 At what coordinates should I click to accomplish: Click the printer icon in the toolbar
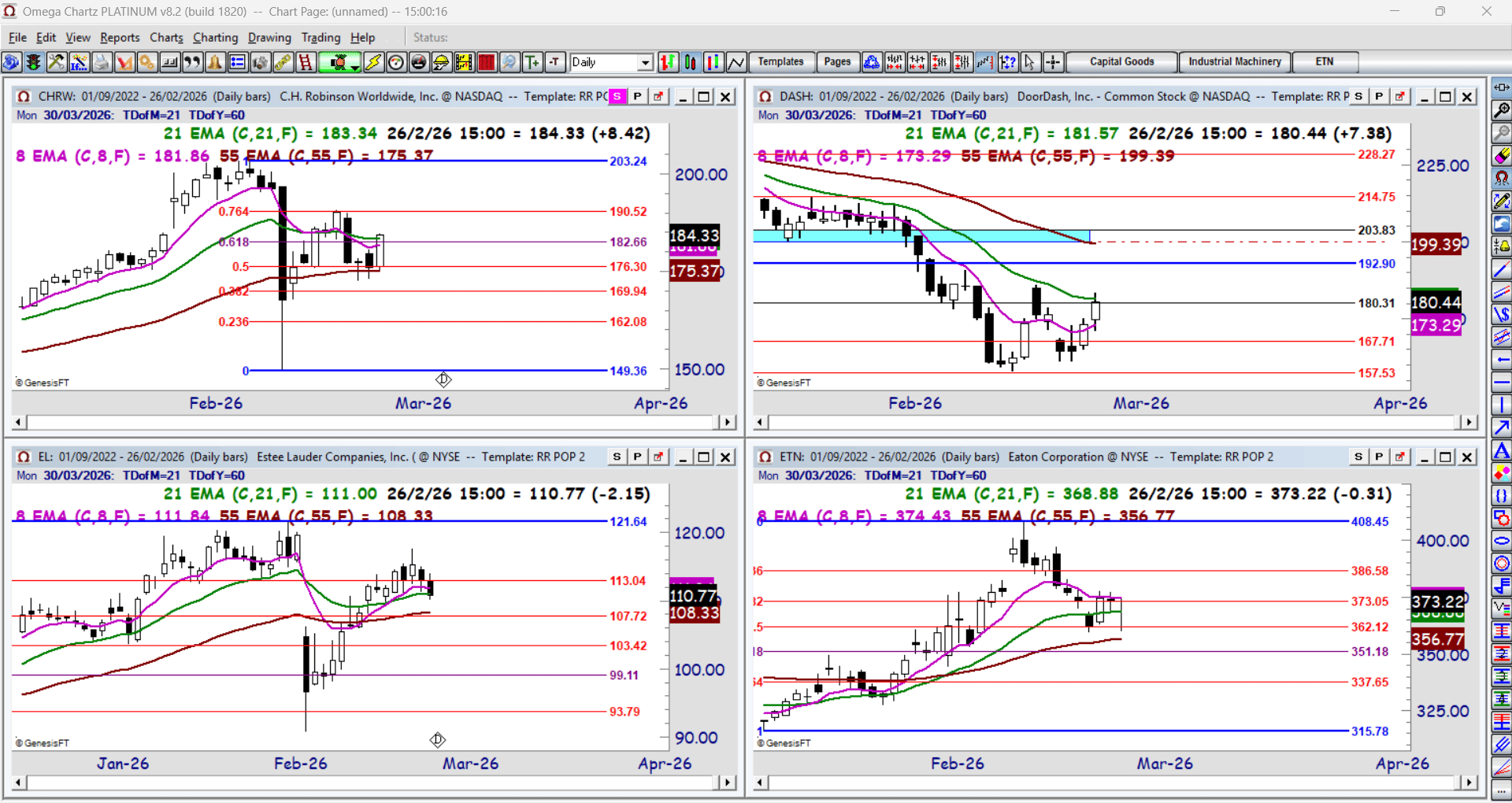click(102, 62)
